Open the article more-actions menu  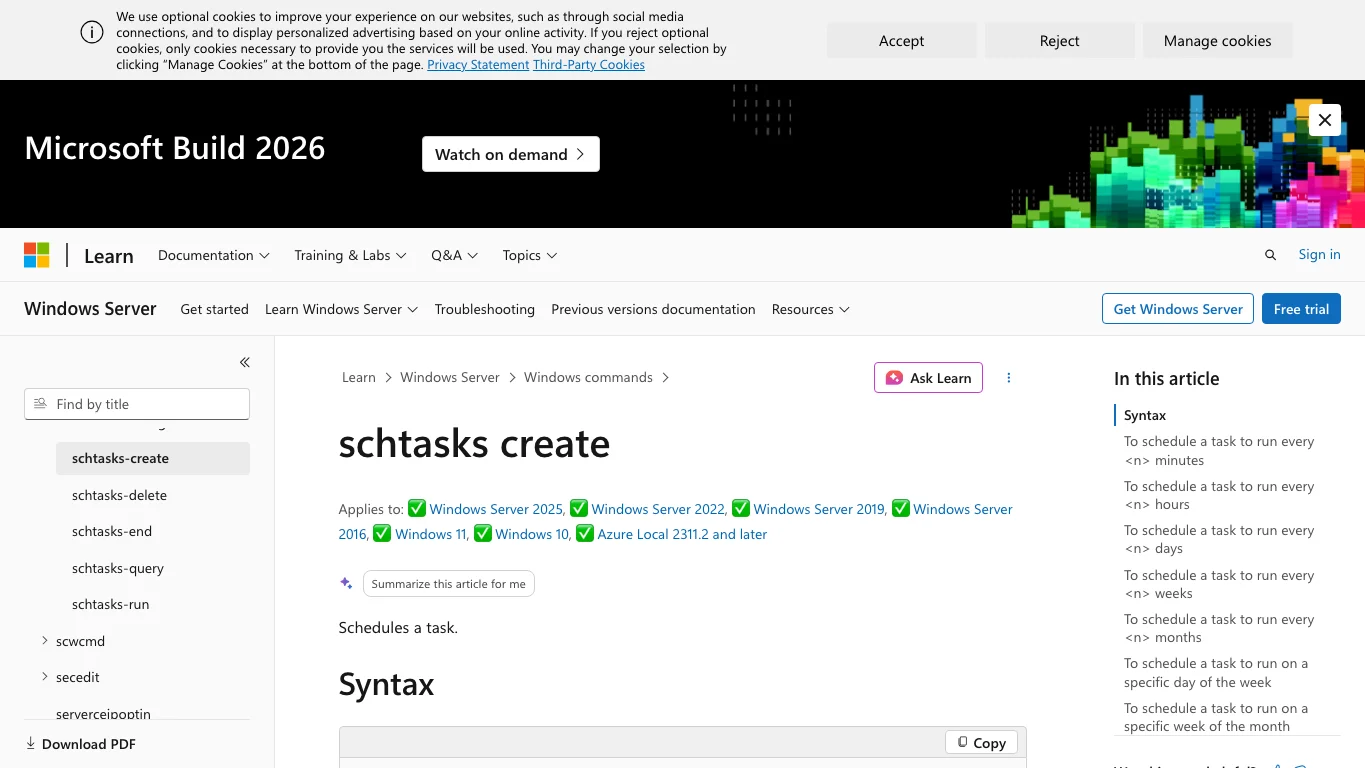pos(1008,378)
